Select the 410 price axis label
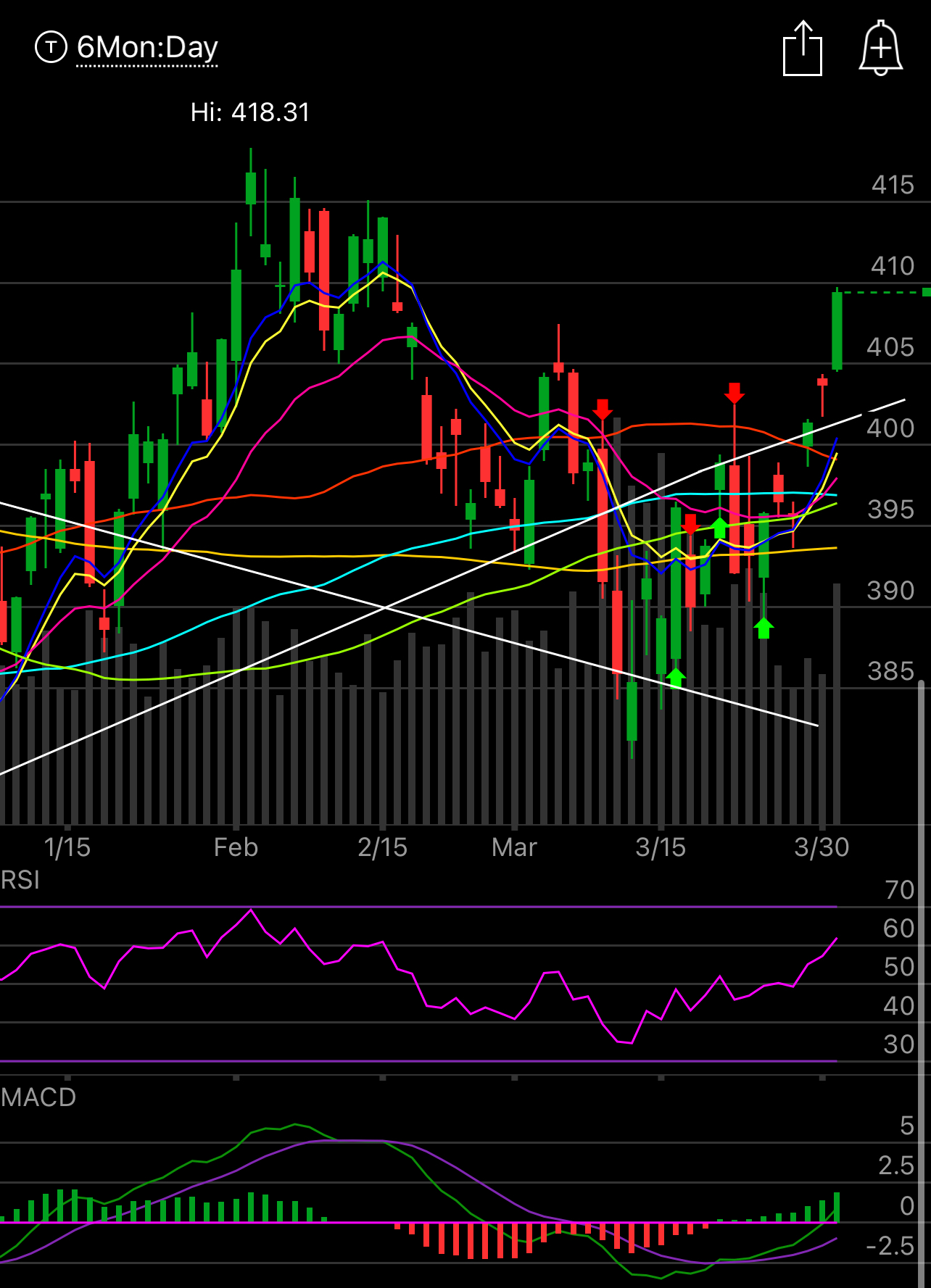This screenshot has height=1288, width=931. tap(893, 266)
